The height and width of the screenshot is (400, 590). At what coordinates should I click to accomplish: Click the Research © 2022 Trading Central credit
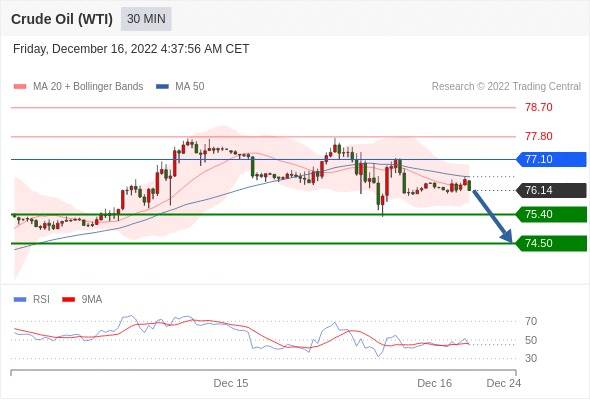pyautogui.click(x=506, y=87)
